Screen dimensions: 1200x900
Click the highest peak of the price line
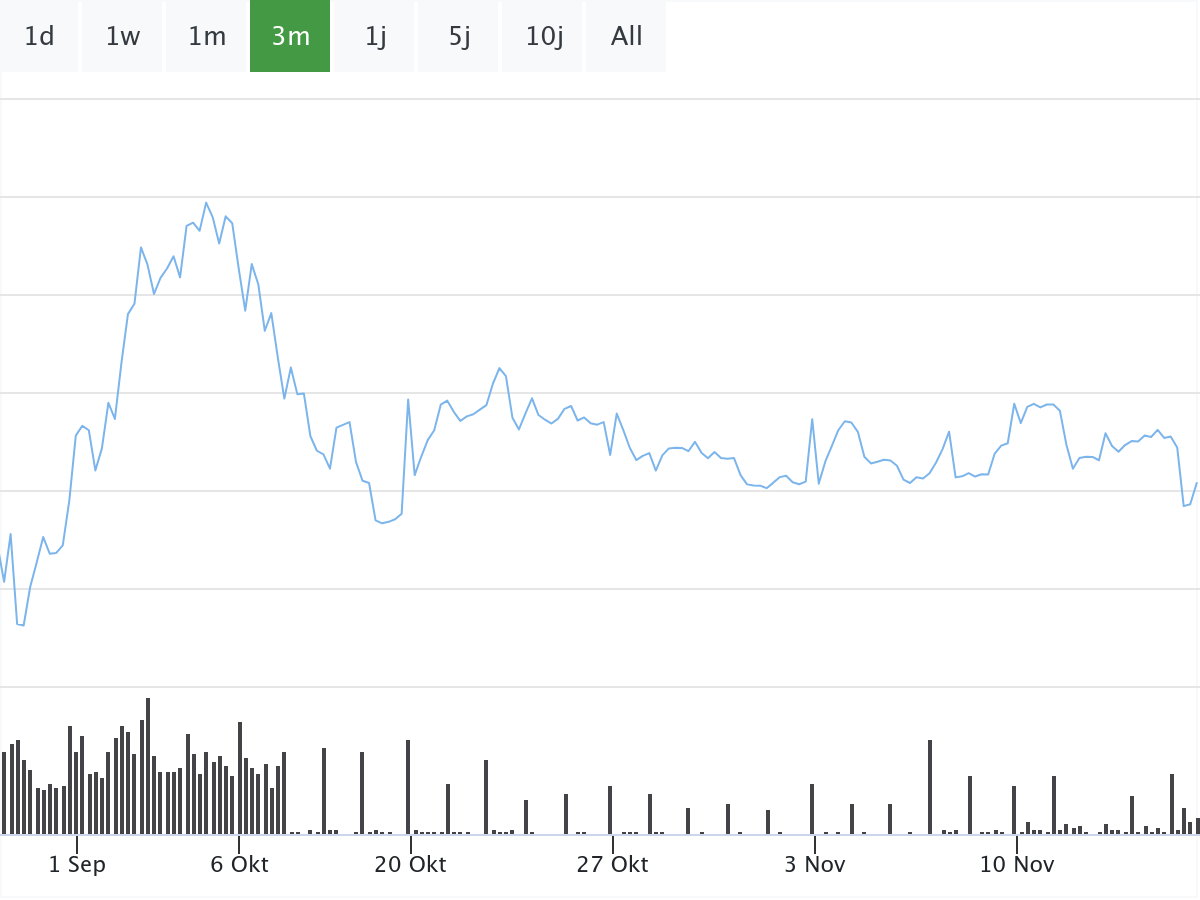pos(207,203)
